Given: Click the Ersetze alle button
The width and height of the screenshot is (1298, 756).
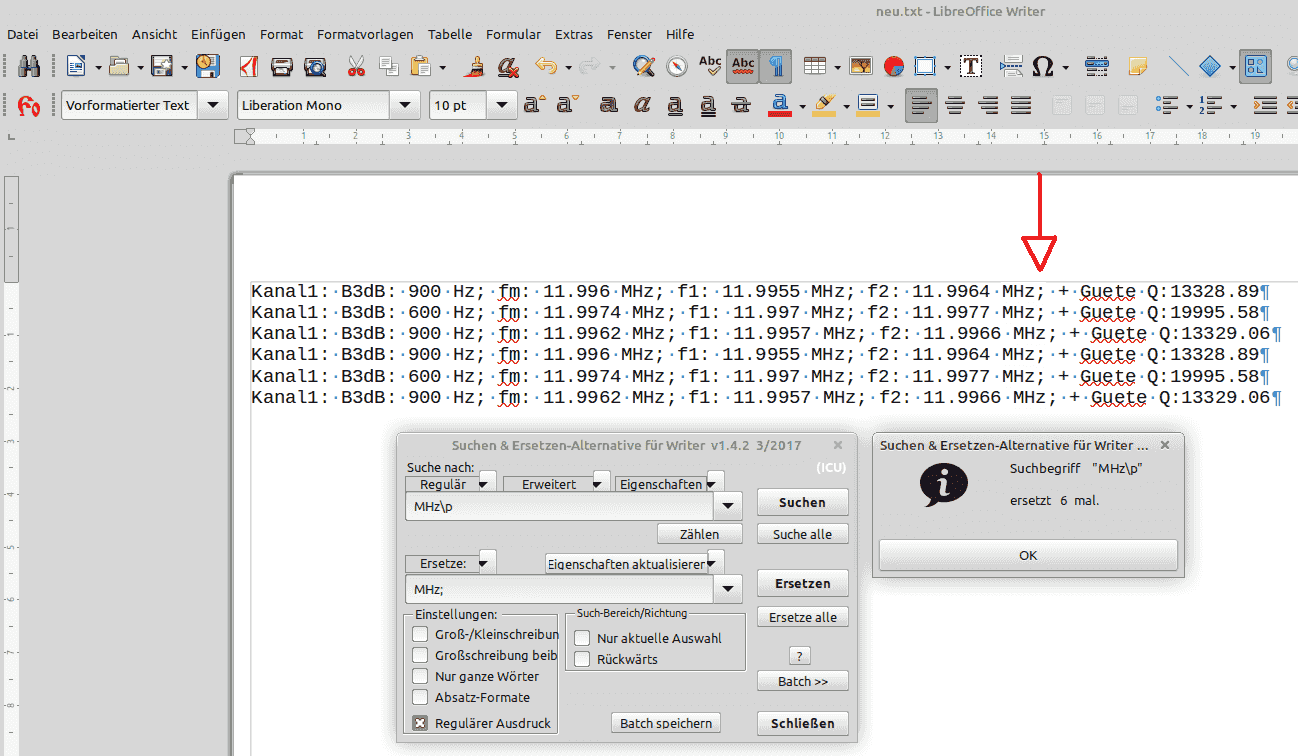Looking at the screenshot, I should pos(802,617).
